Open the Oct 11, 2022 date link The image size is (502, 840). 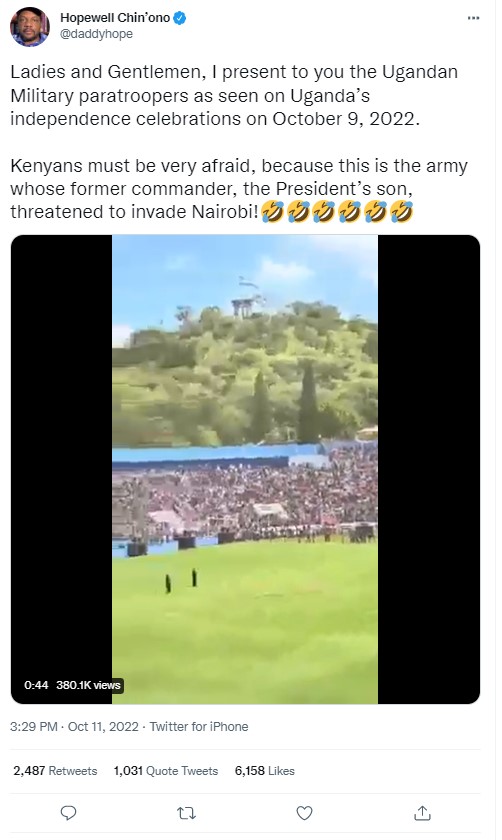[x=103, y=726]
